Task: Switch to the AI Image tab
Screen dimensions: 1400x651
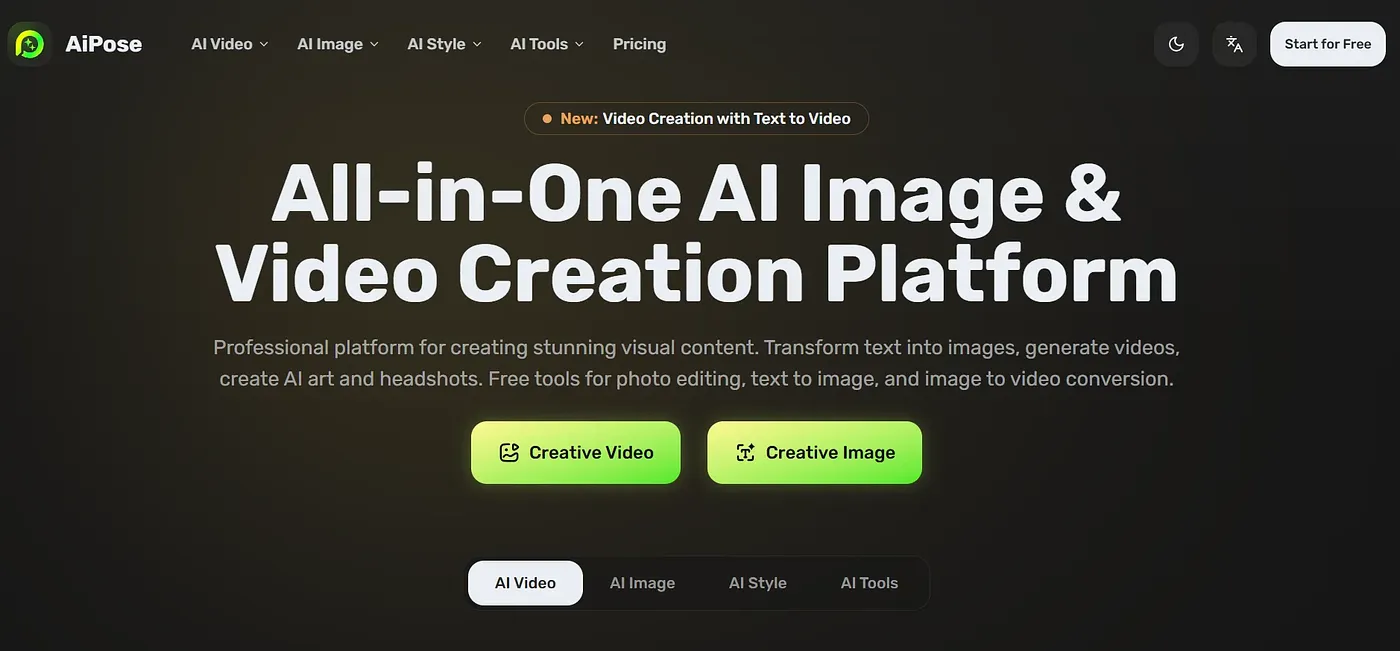Action: click(642, 583)
